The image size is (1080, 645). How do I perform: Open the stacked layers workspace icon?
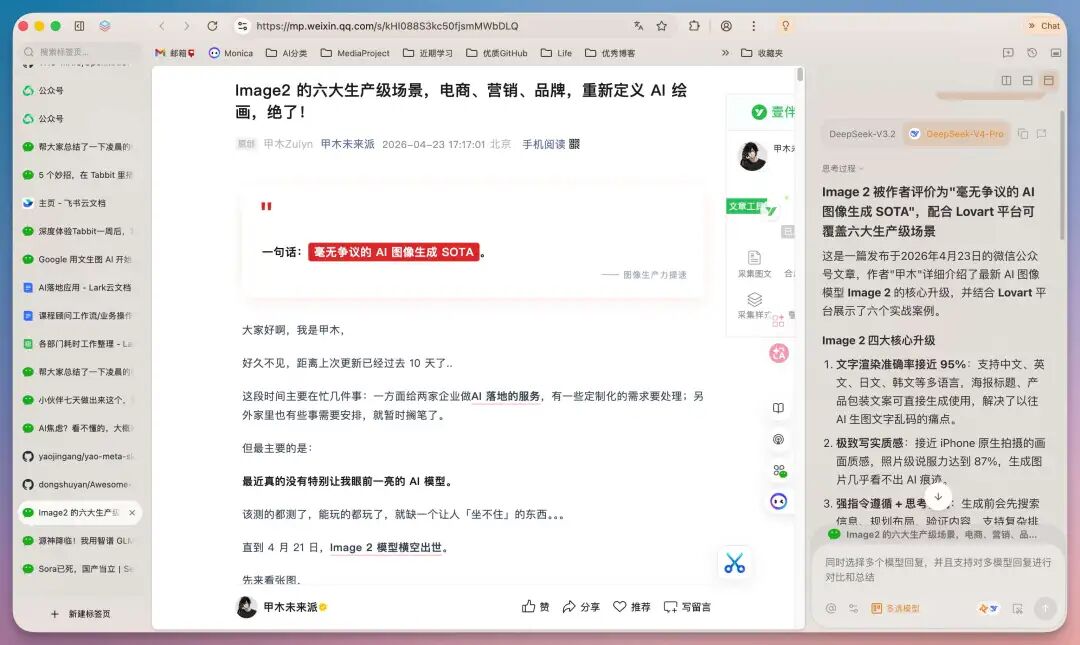coord(105,26)
